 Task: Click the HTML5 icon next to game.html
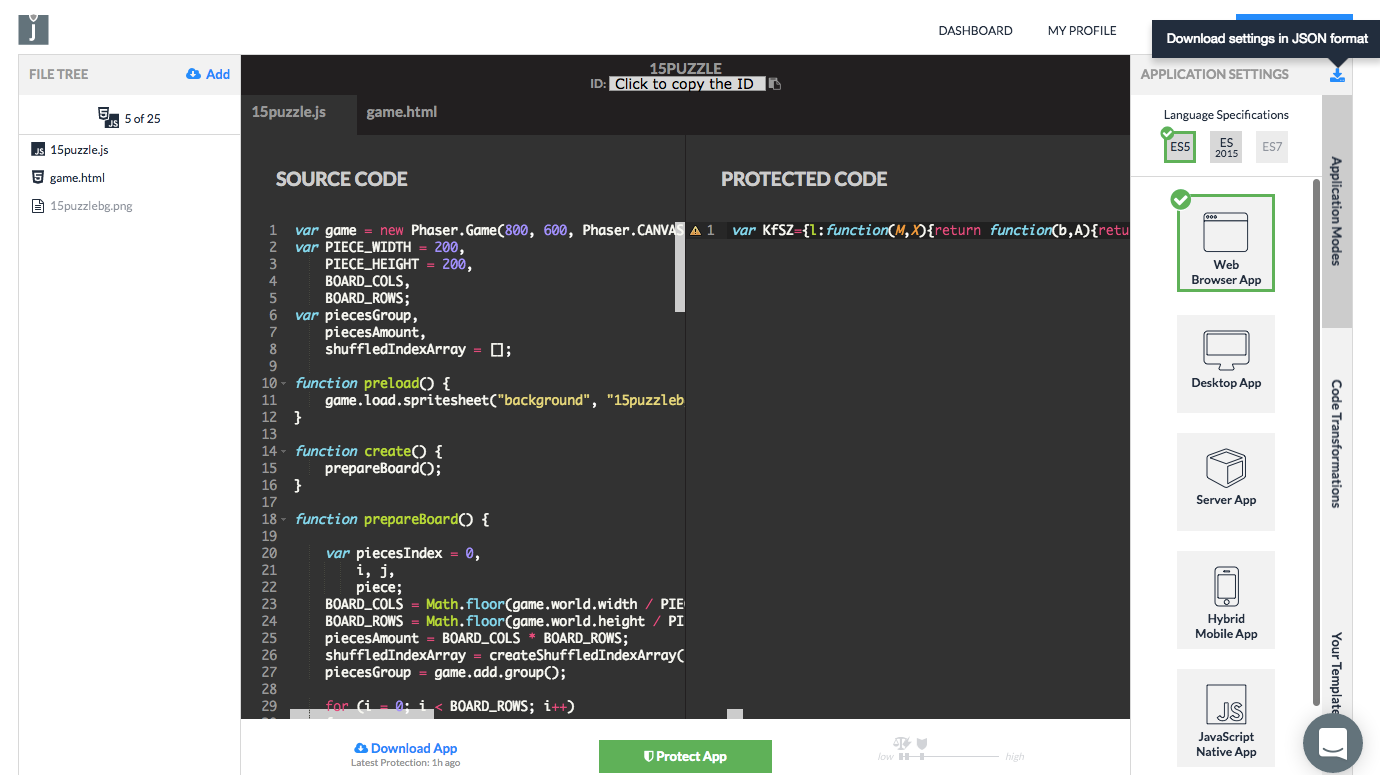coord(38,178)
